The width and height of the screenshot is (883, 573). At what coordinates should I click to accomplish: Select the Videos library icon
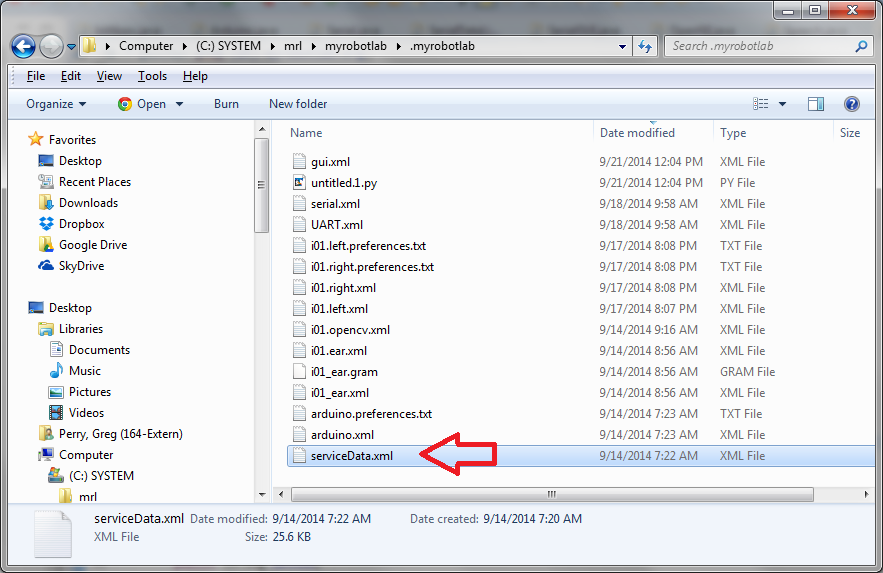56,413
